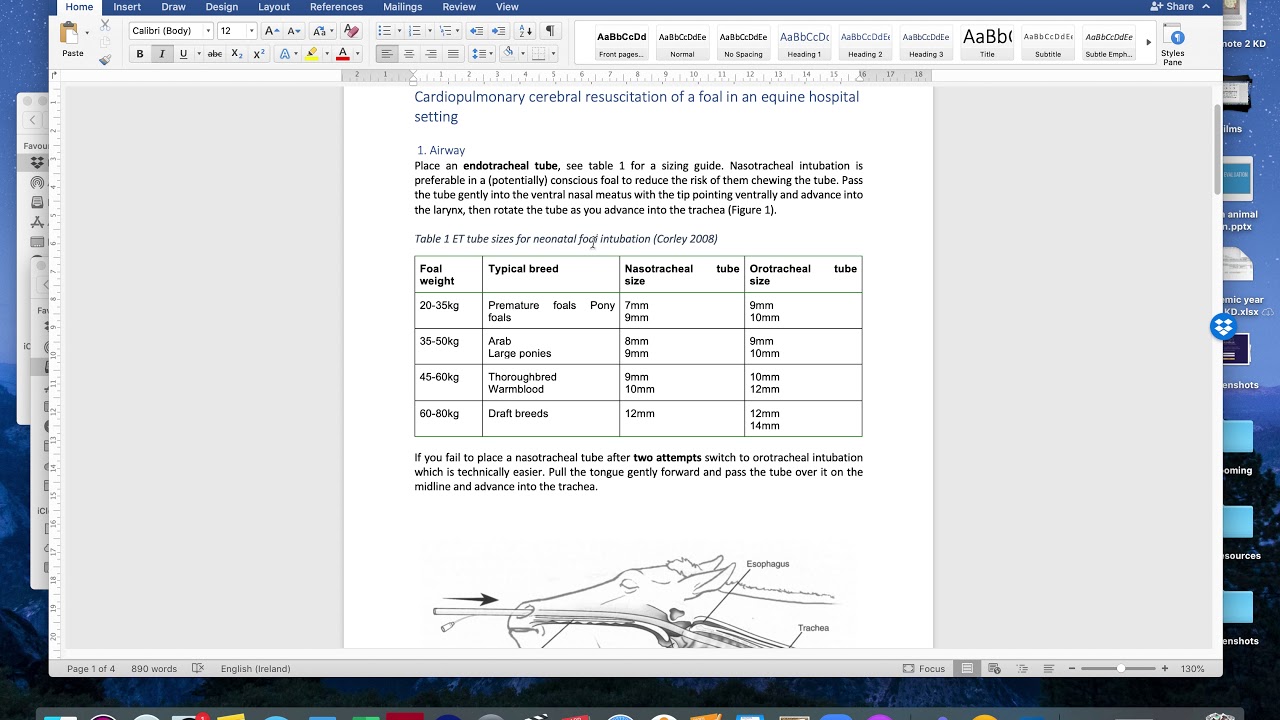1280x720 pixels.
Task: Clear all formatting with the eraser icon
Action: pyautogui.click(x=351, y=31)
